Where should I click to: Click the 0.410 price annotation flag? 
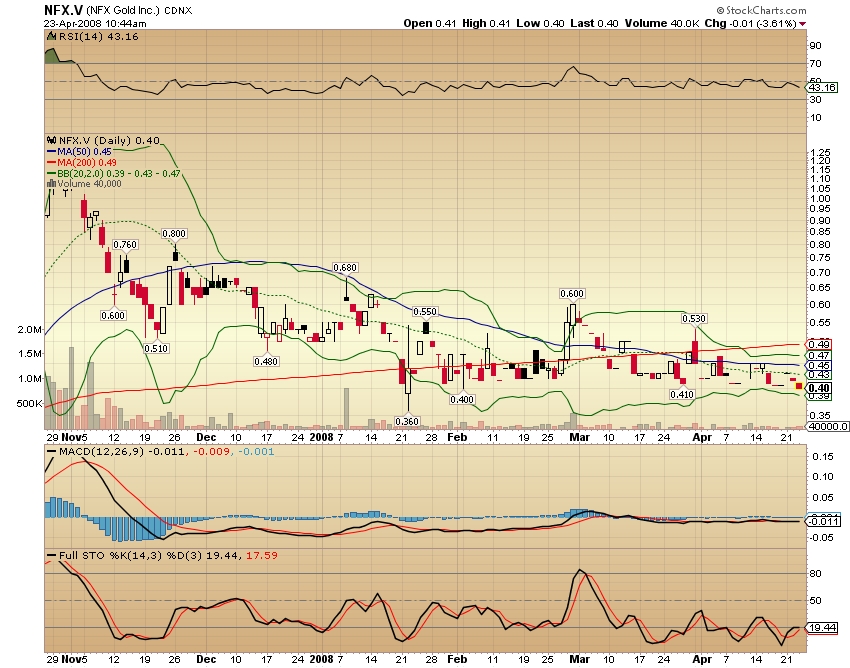coord(681,395)
